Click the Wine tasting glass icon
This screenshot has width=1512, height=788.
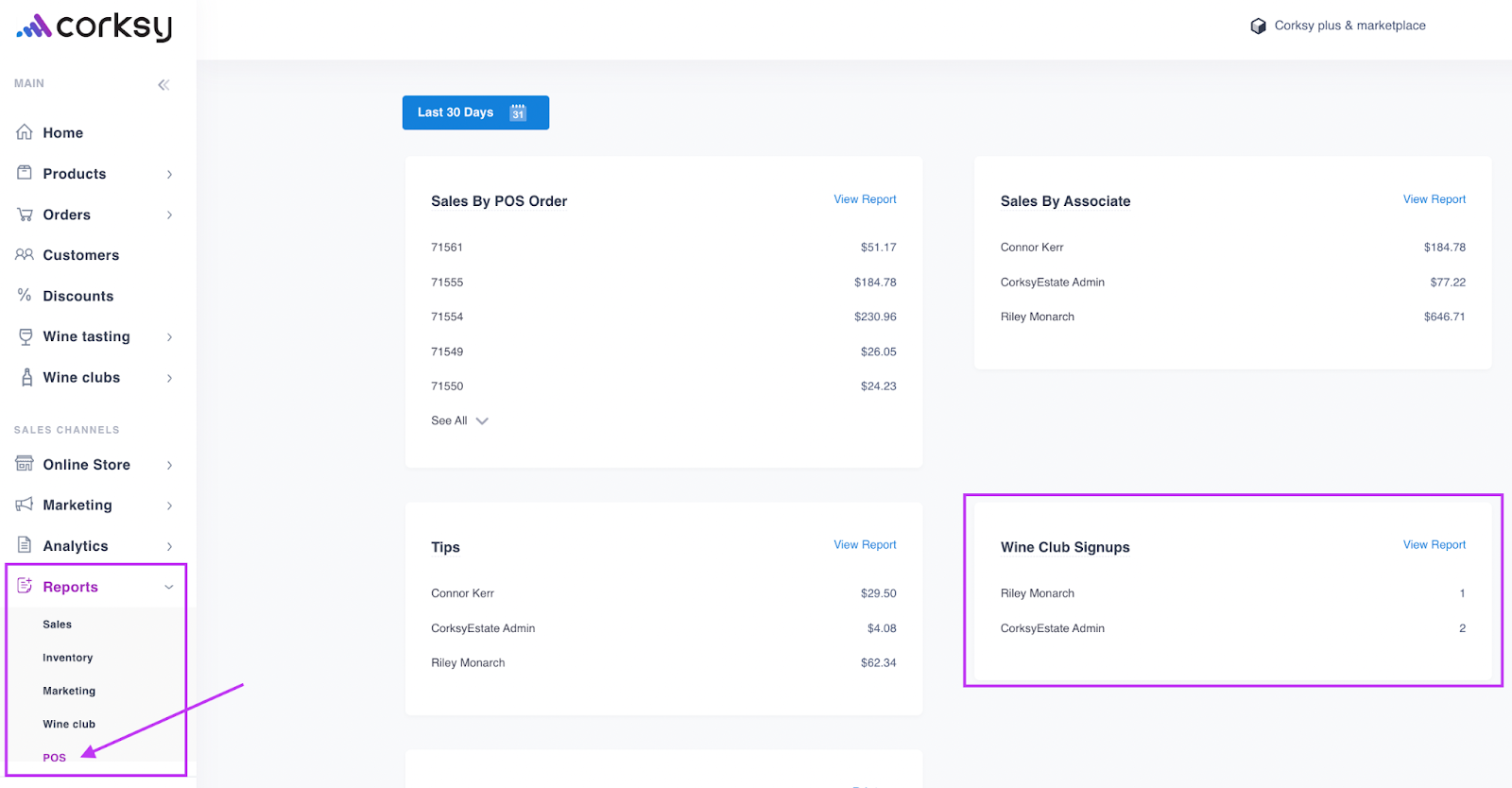point(26,336)
